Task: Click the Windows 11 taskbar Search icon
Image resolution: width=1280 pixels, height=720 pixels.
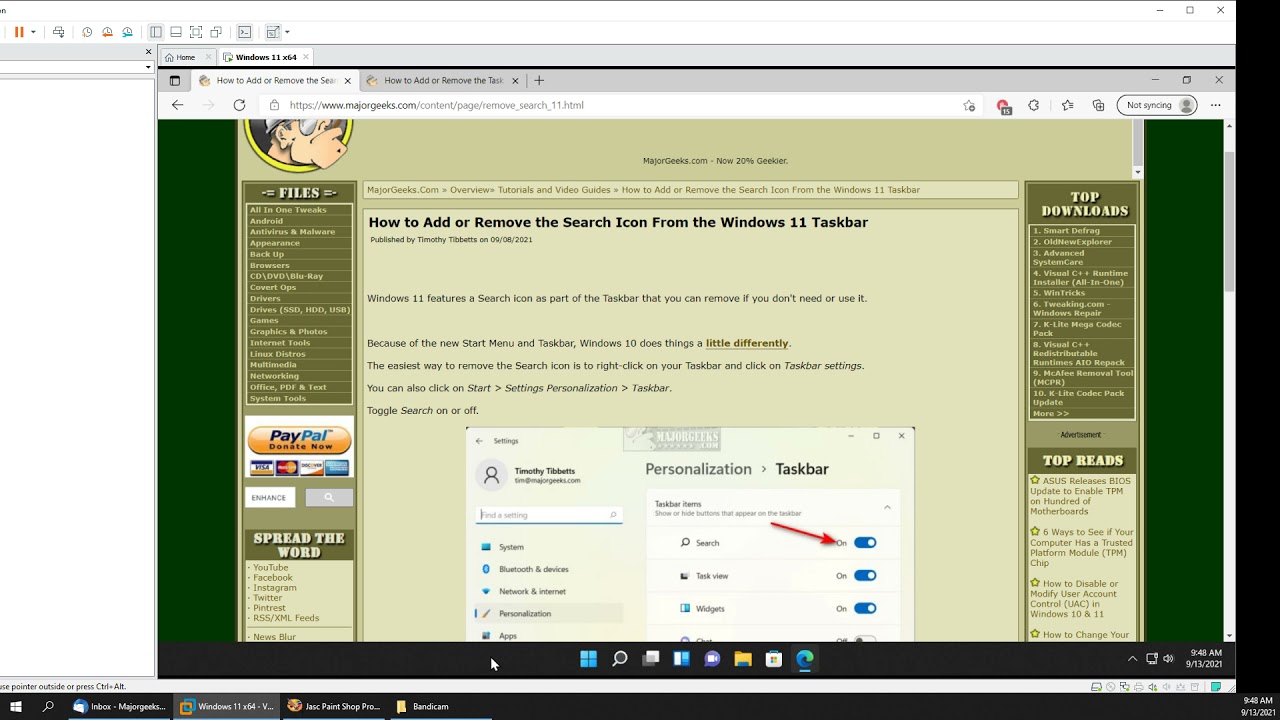Action: (x=620, y=659)
